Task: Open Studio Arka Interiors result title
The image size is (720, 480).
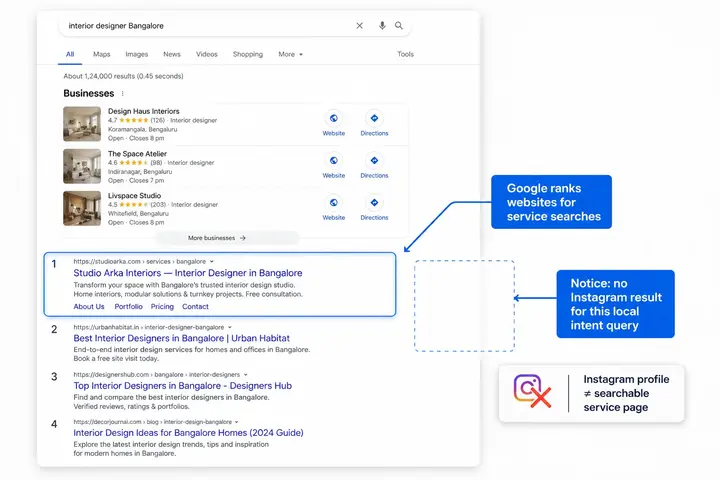Action: 188,273
